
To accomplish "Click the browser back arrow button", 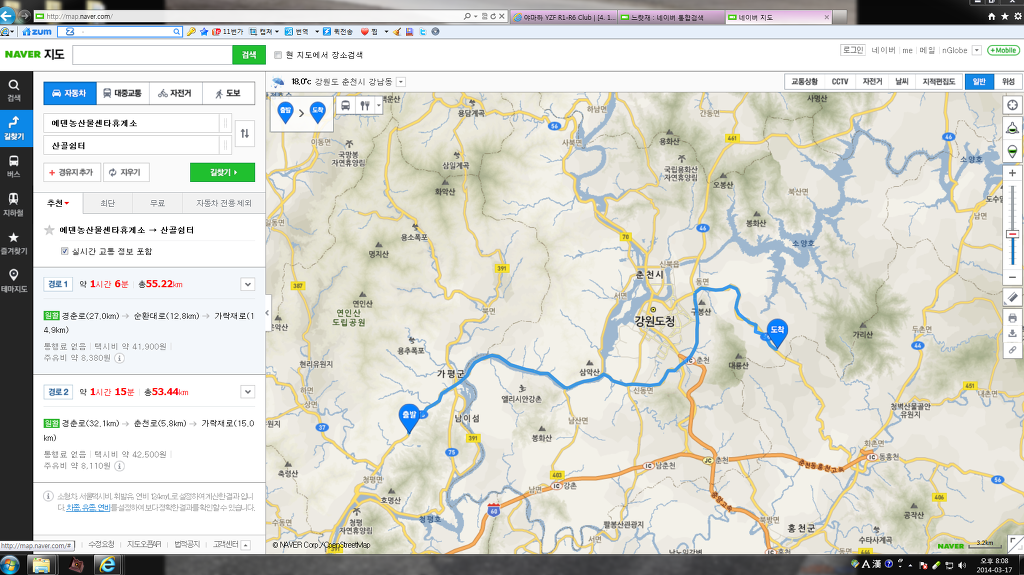I will [7, 15].
